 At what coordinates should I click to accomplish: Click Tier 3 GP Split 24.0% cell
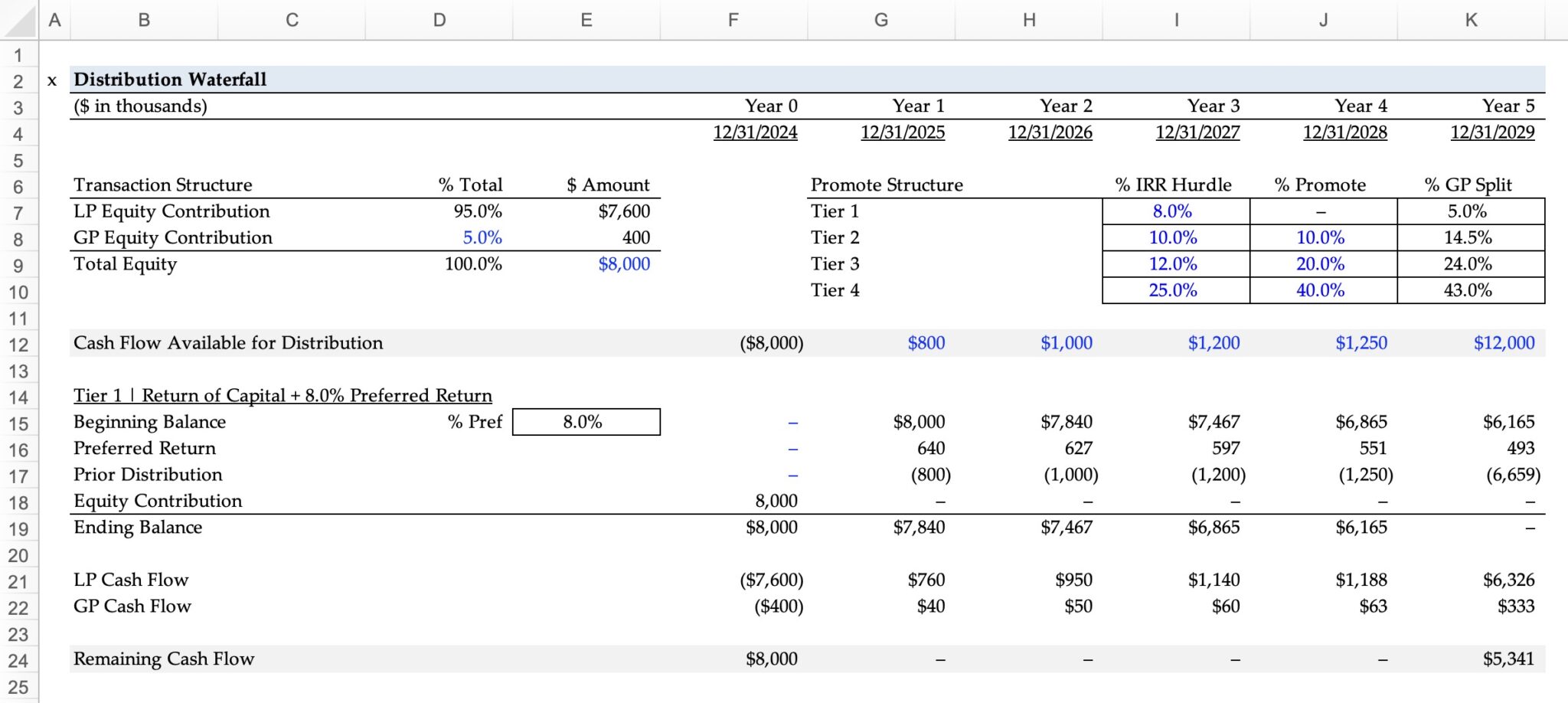coord(1468,264)
